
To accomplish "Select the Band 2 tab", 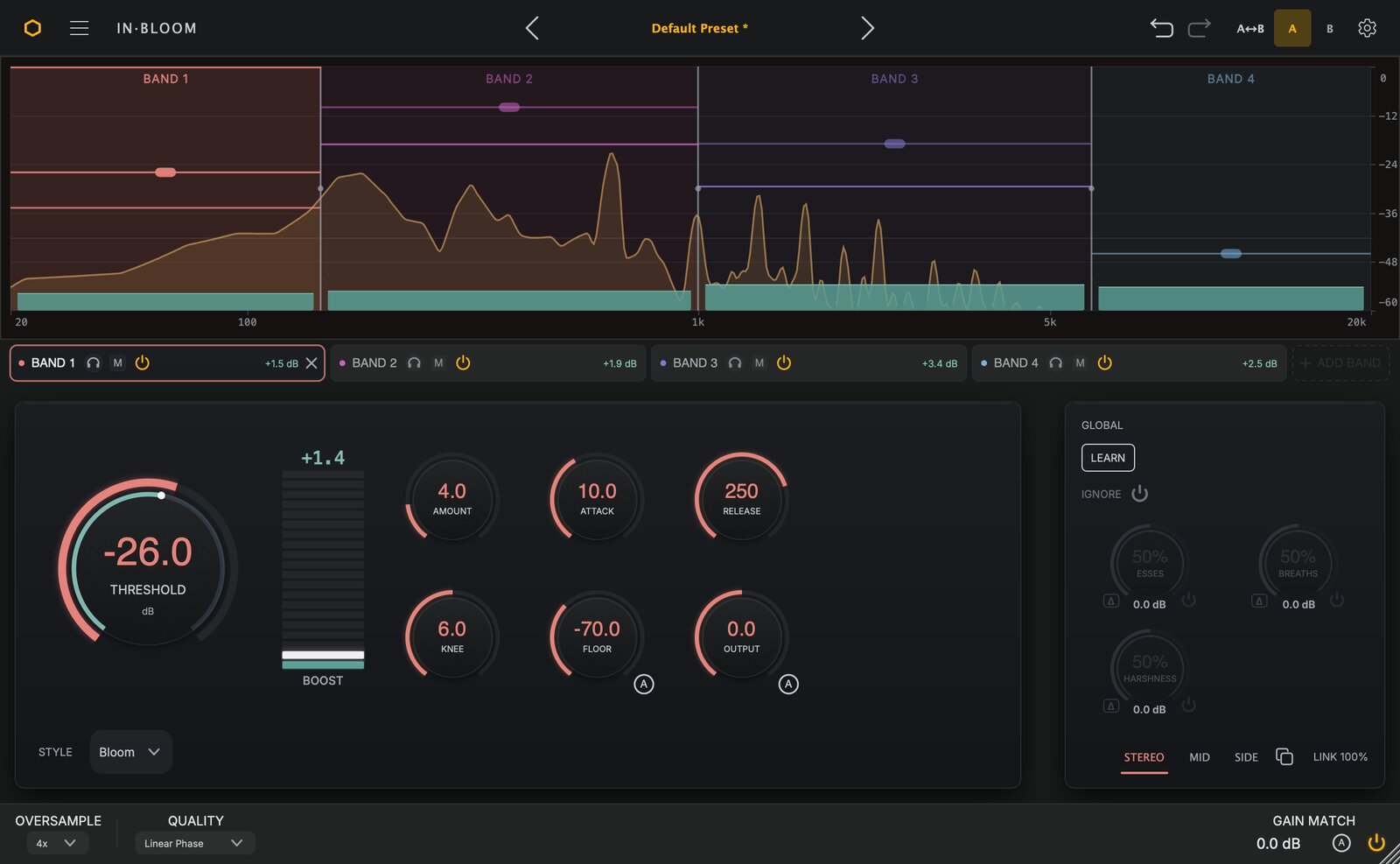I will [488, 363].
